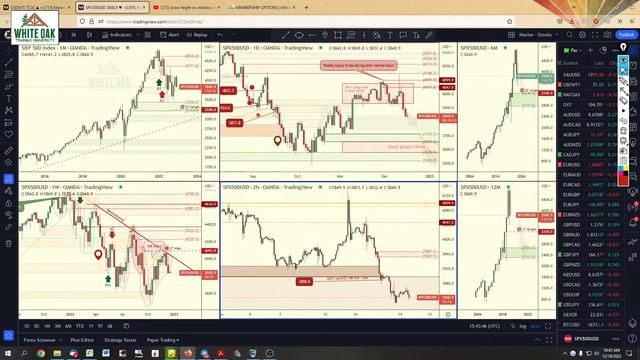
Task: Open the Pine Editor tab
Action: (x=82, y=340)
